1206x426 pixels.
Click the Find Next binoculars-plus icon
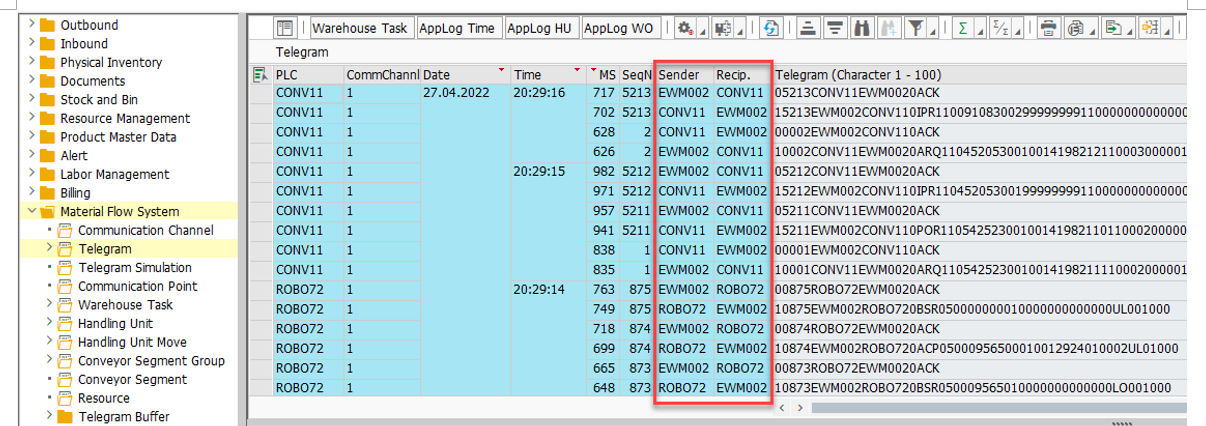click(x=887, y=28)
